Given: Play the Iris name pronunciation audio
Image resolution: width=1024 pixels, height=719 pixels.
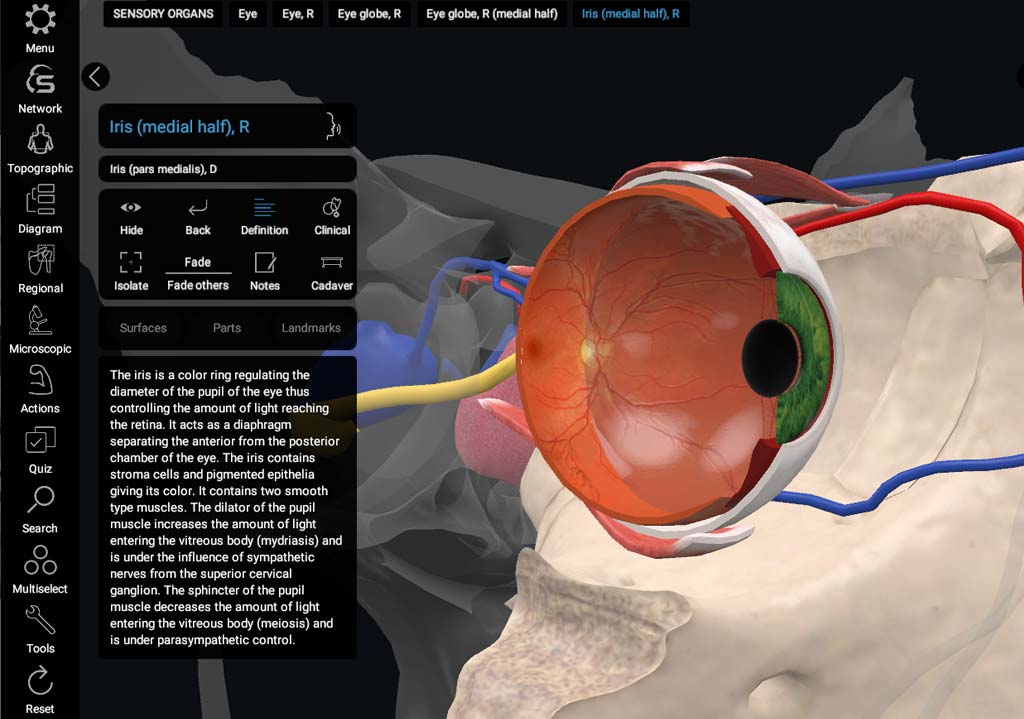Looking at the screenshot, I should point(333,127).
